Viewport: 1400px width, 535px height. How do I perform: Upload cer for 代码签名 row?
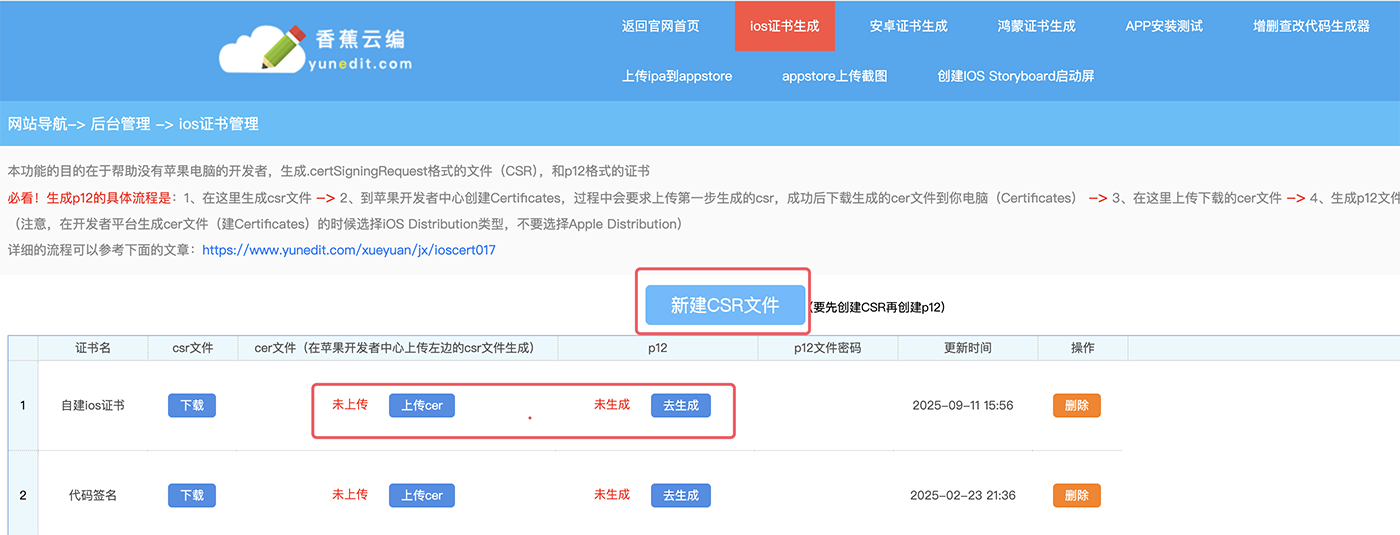pos(421,495)
